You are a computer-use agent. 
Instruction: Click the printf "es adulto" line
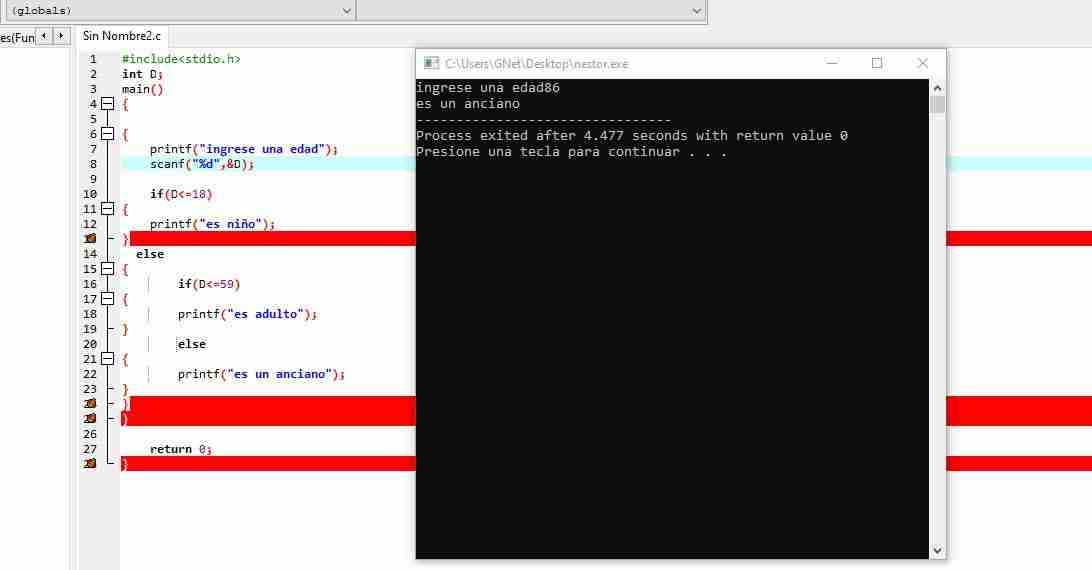tap(247, 314)
